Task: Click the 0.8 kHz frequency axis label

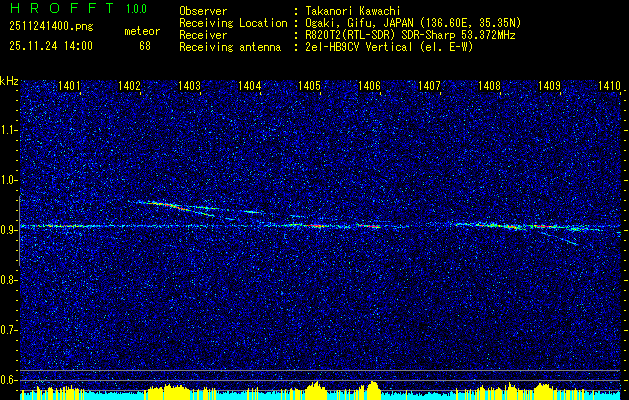Action: (8, 280)
